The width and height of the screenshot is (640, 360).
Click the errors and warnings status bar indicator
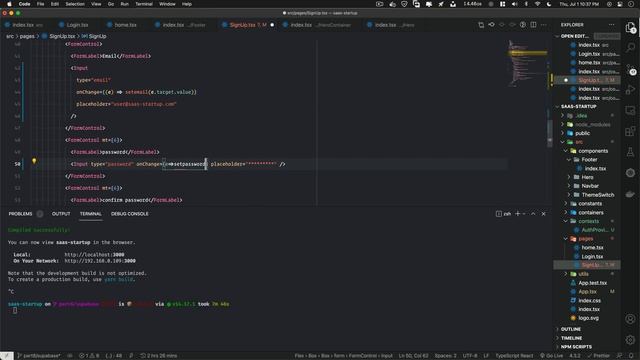click(89, 356)
